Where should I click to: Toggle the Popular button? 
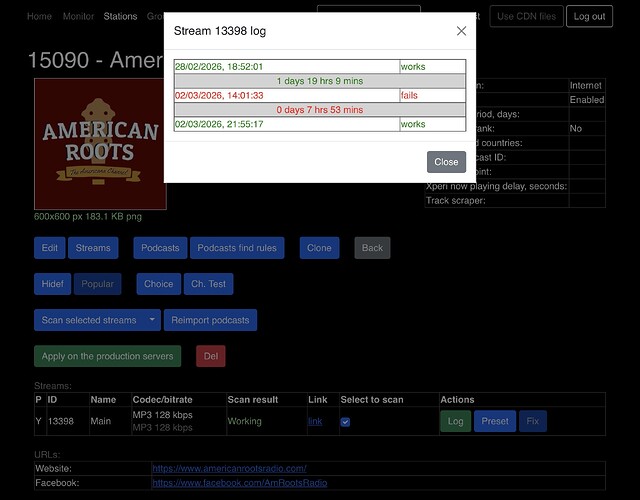97,284
